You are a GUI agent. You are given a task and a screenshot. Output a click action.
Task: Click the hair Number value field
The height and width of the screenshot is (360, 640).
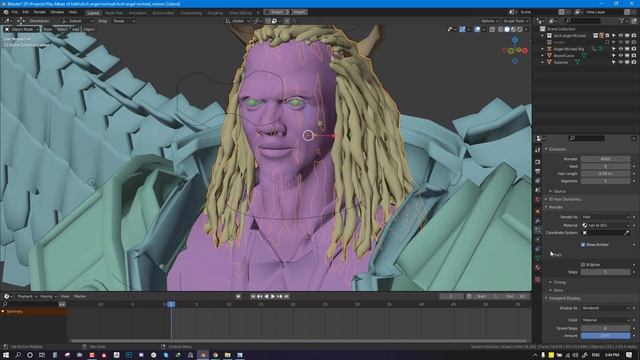point(606,159)
